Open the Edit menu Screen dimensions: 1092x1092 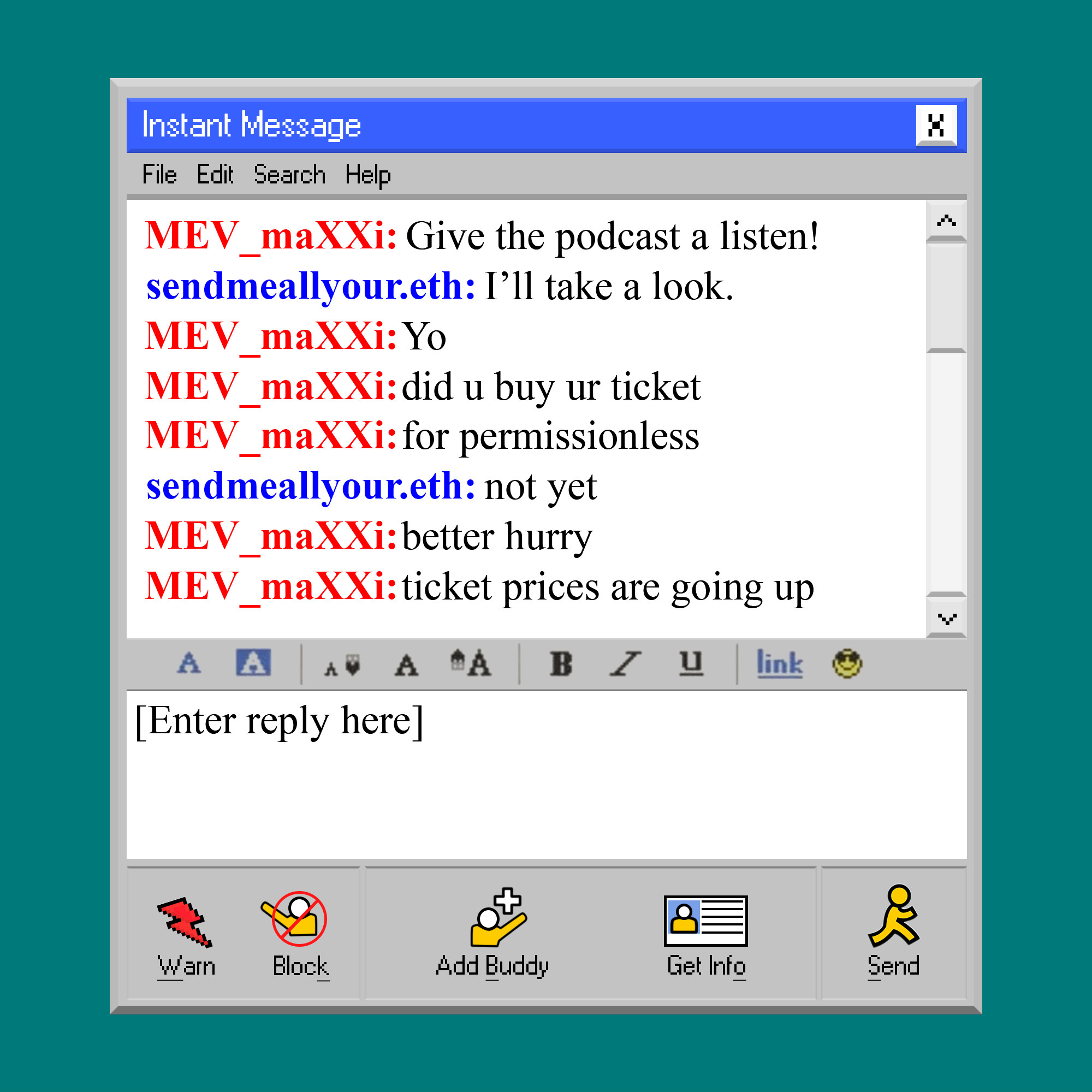(x=215, y=175)
